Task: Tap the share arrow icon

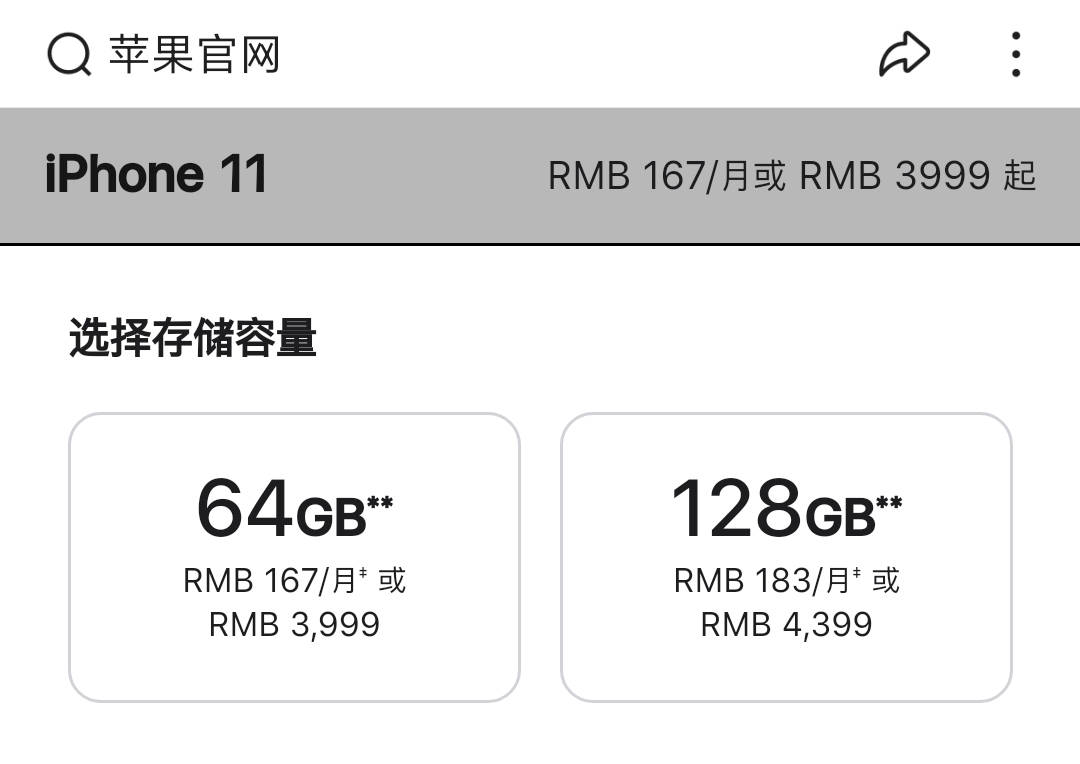Action: tap(904, 54)
